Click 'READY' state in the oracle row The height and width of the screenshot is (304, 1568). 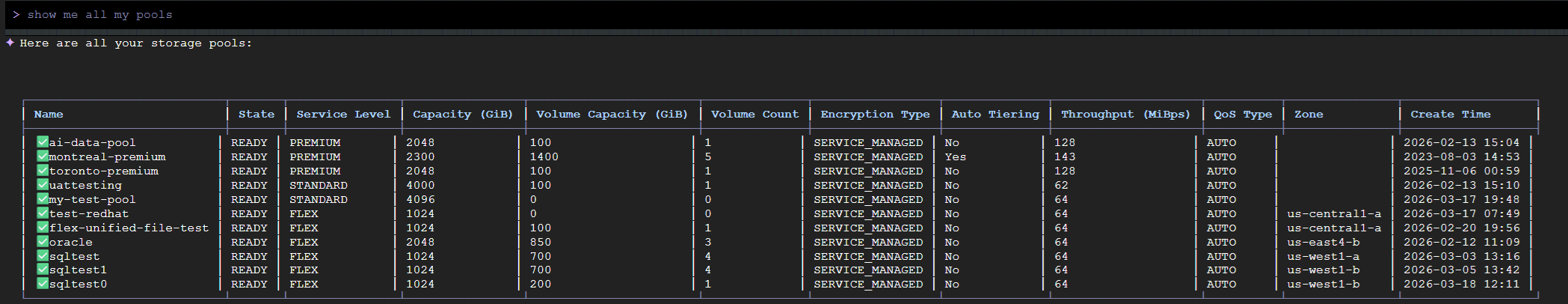249,242
